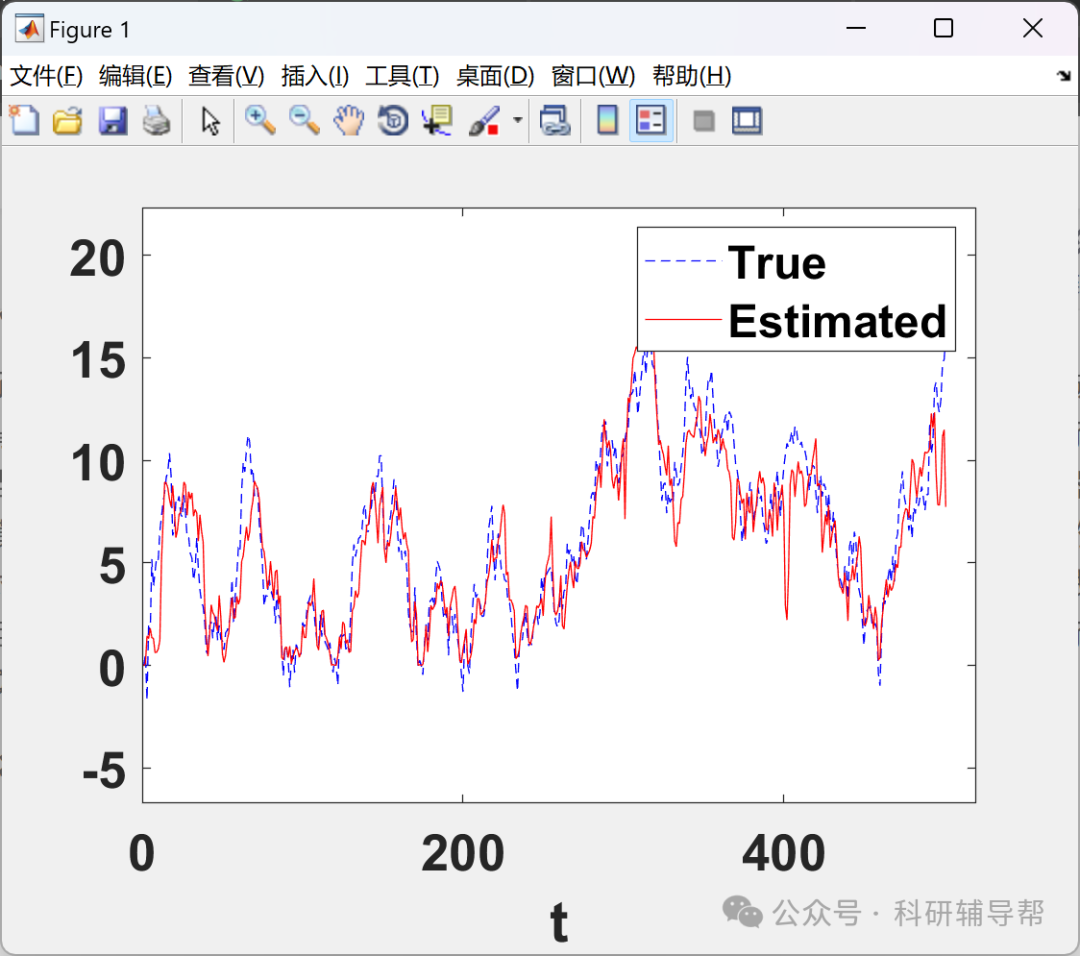
Task: Click the y-axis tick label 20
Action: [x=97, y=259]
